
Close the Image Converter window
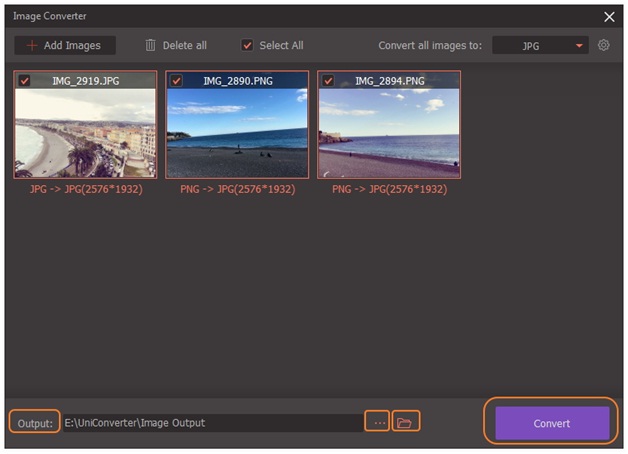coord(609,17)
